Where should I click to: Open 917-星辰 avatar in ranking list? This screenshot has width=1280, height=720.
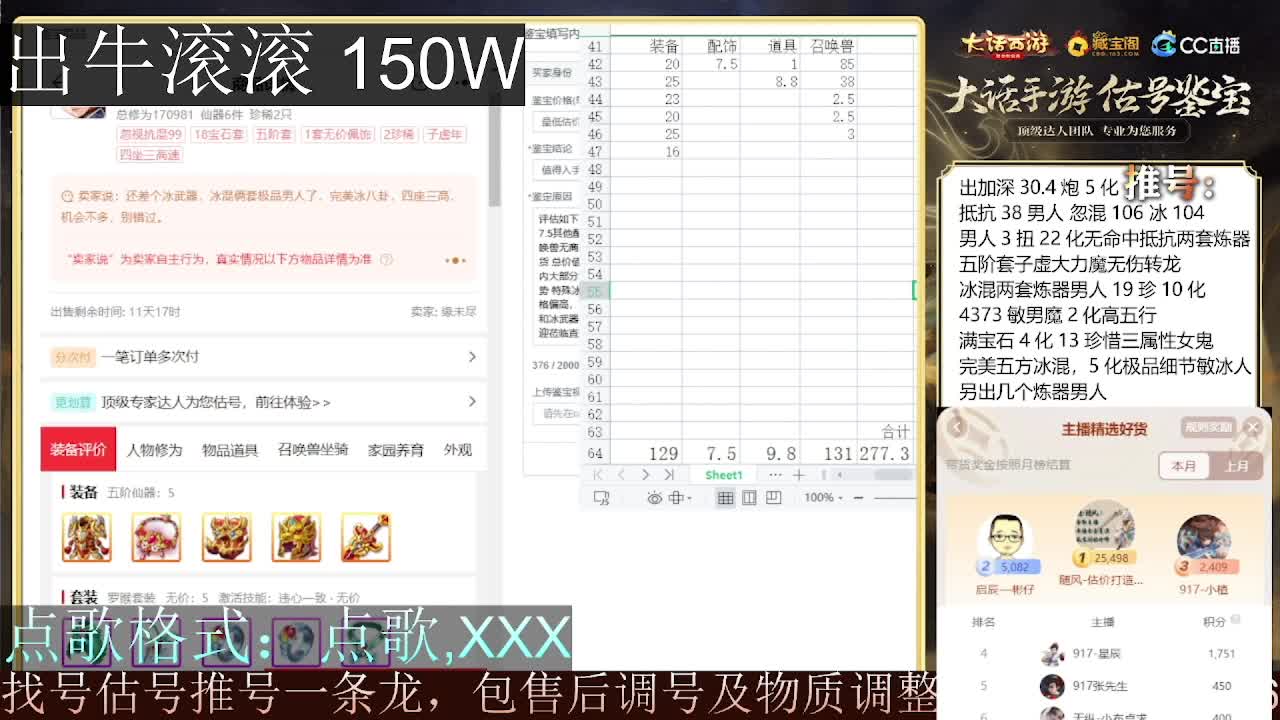[x=1052, y=654]
